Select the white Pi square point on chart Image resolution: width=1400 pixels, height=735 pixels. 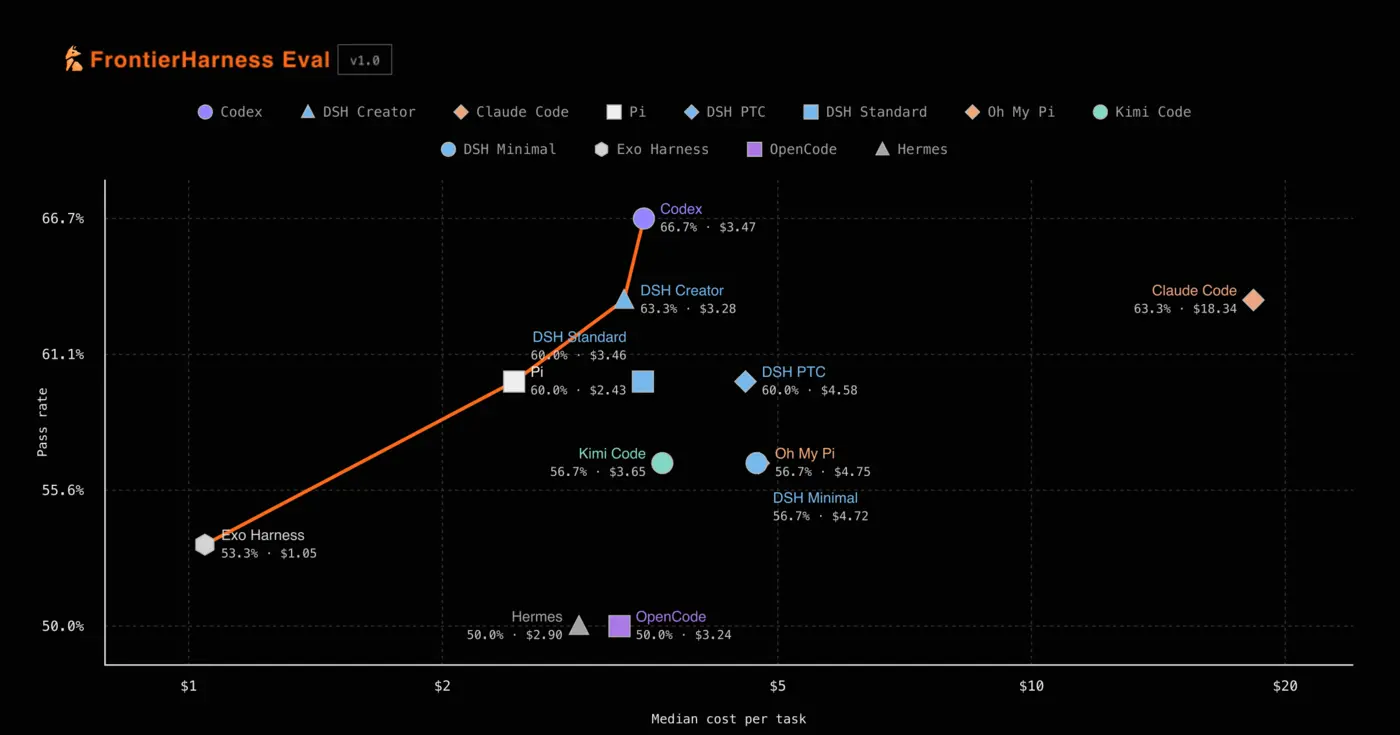pos(514,381)
